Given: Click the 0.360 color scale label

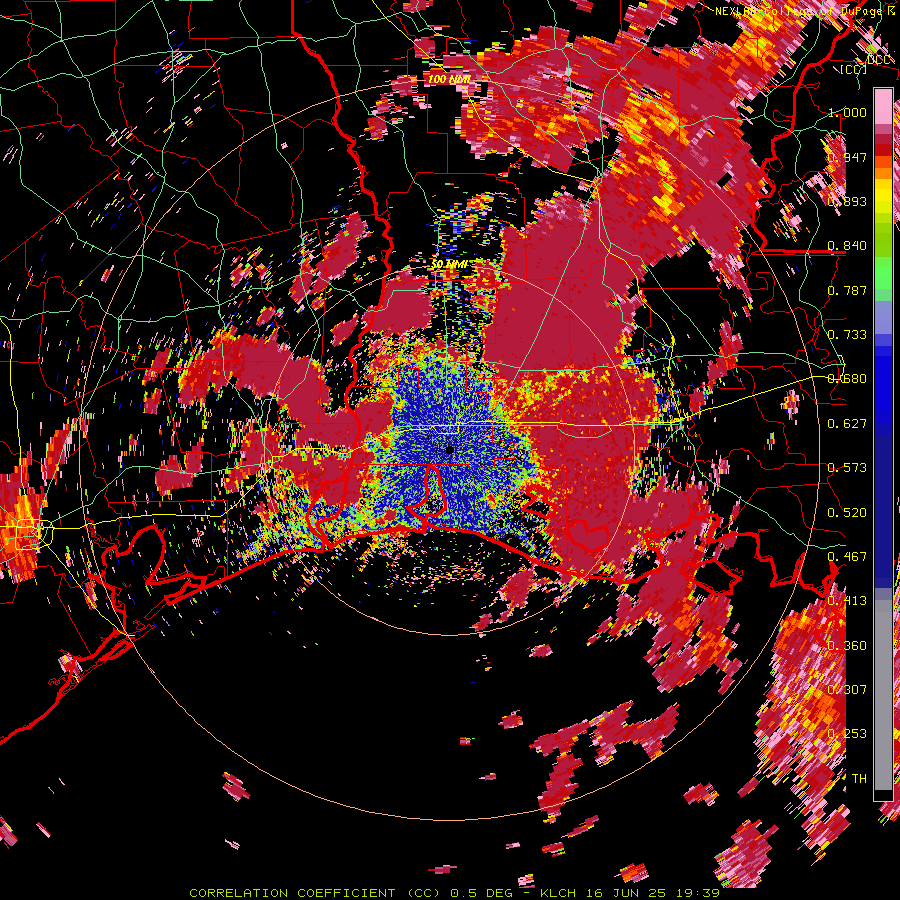Looking at the screenshot, I should click(847, 646).
